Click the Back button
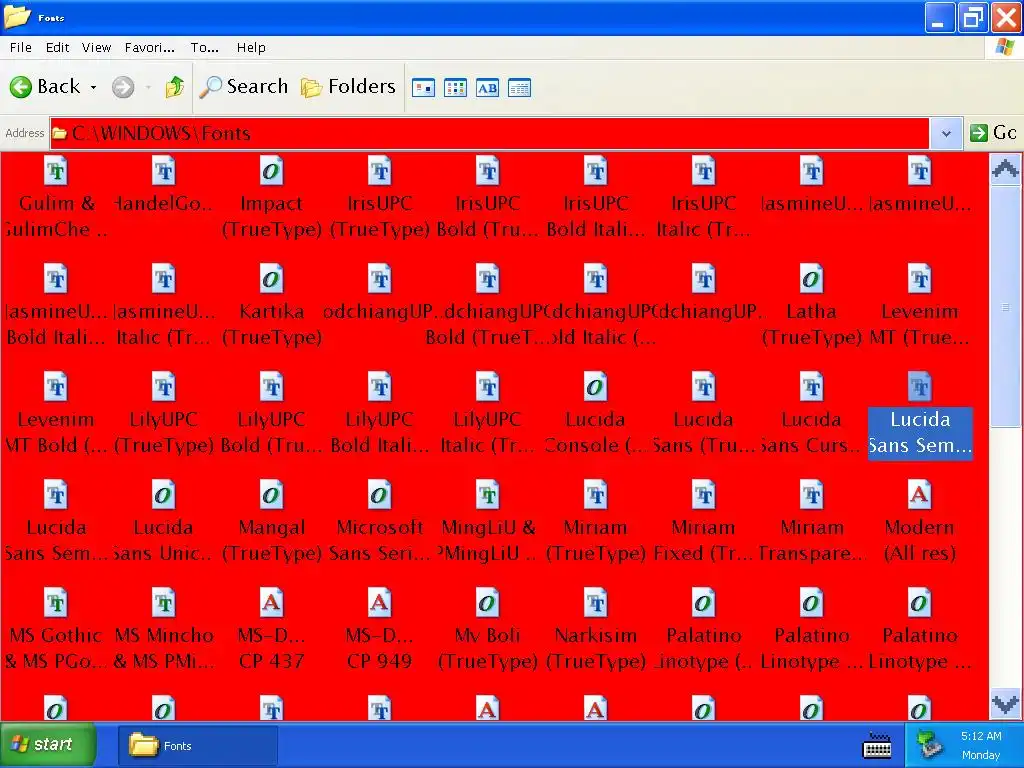 tap(44, 87)
